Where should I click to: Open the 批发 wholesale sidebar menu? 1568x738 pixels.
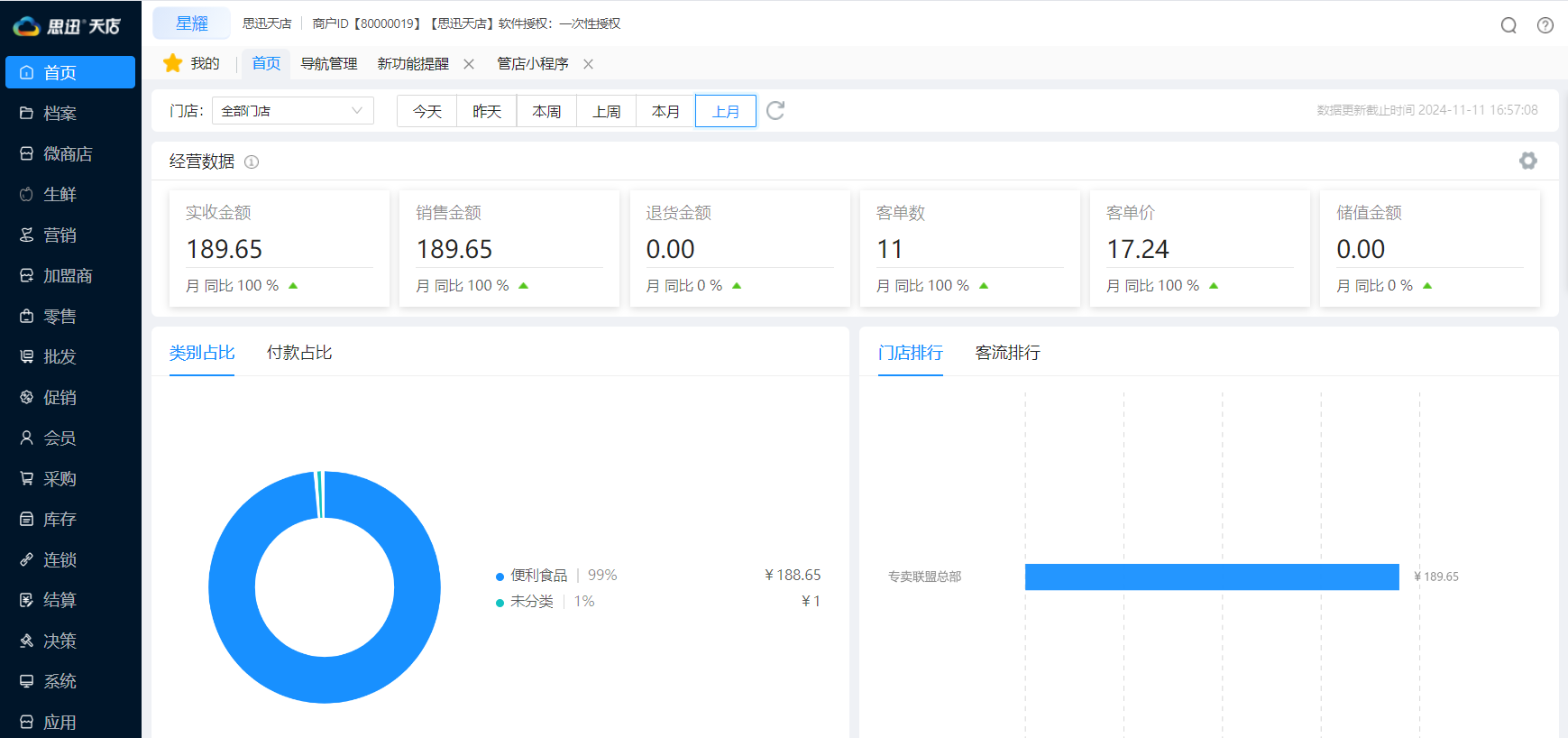point(70,356)
